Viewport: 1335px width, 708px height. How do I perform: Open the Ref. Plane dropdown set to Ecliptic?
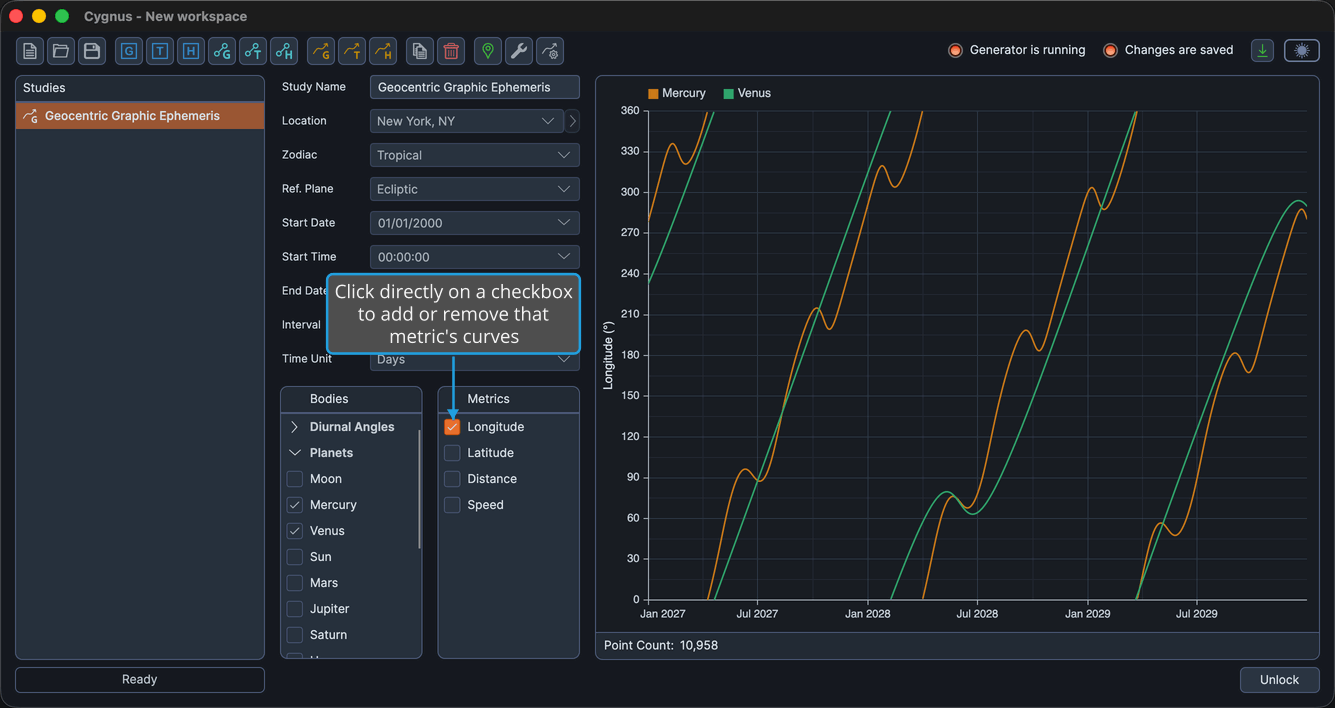point(475,189)
